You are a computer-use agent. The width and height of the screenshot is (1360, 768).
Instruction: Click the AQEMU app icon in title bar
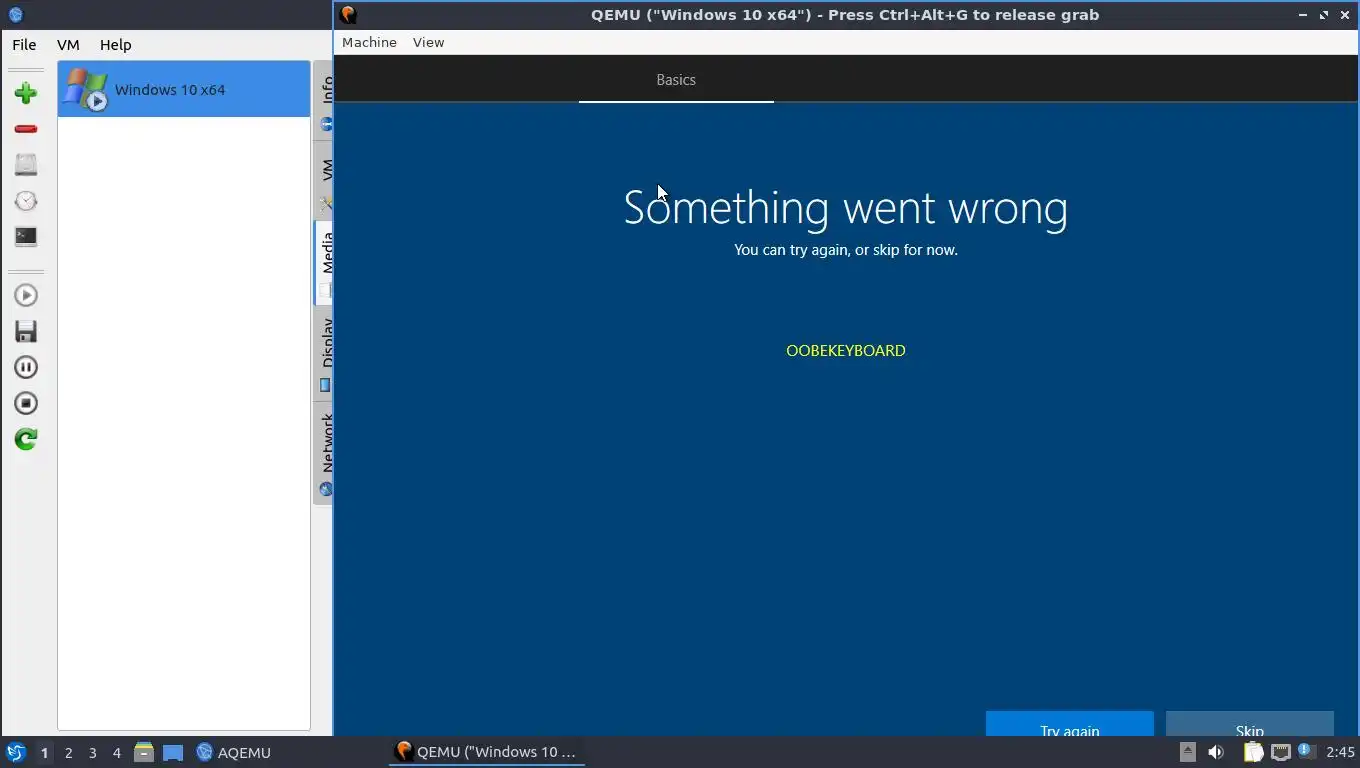click(x=15, y=14)
